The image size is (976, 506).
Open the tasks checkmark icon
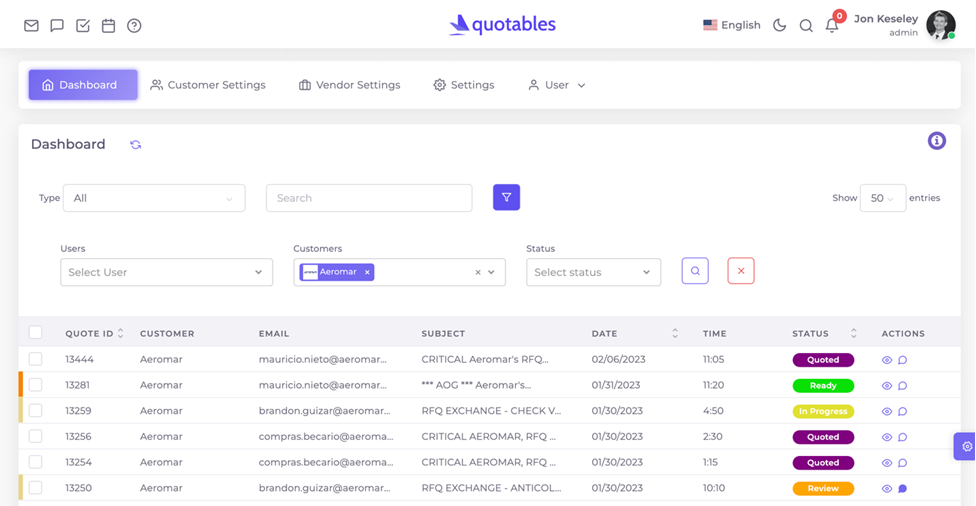[x=83, y=26]
